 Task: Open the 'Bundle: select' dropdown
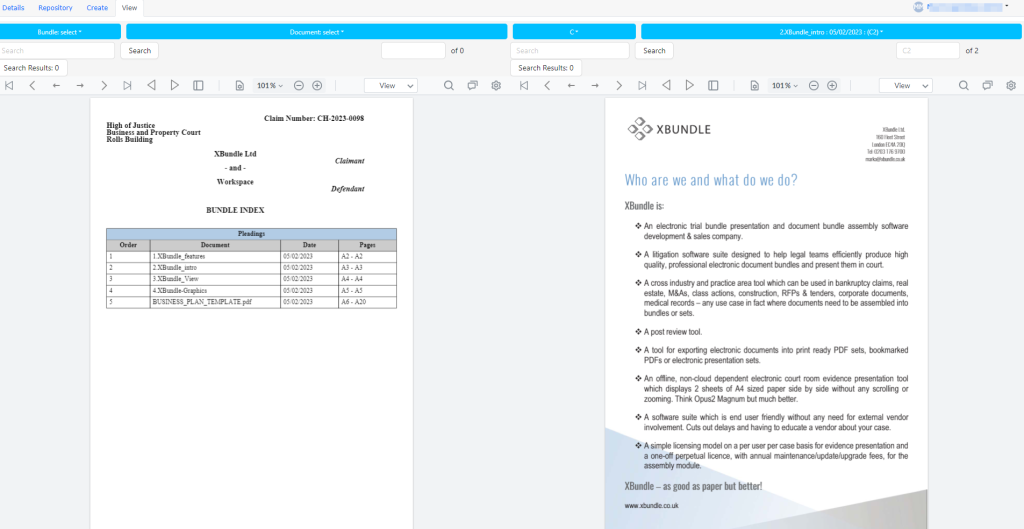[60, 31]
